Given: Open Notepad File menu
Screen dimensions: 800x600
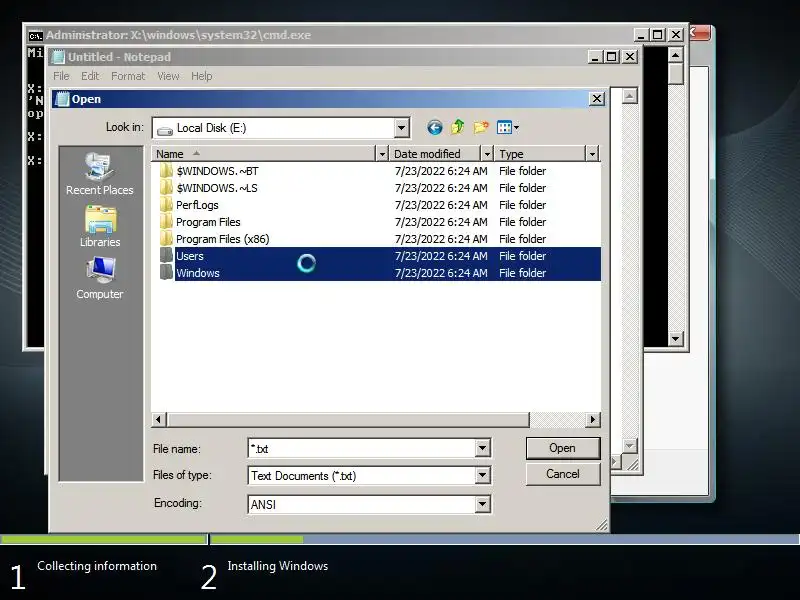Looking at the screenshot, I should point(61,76).
